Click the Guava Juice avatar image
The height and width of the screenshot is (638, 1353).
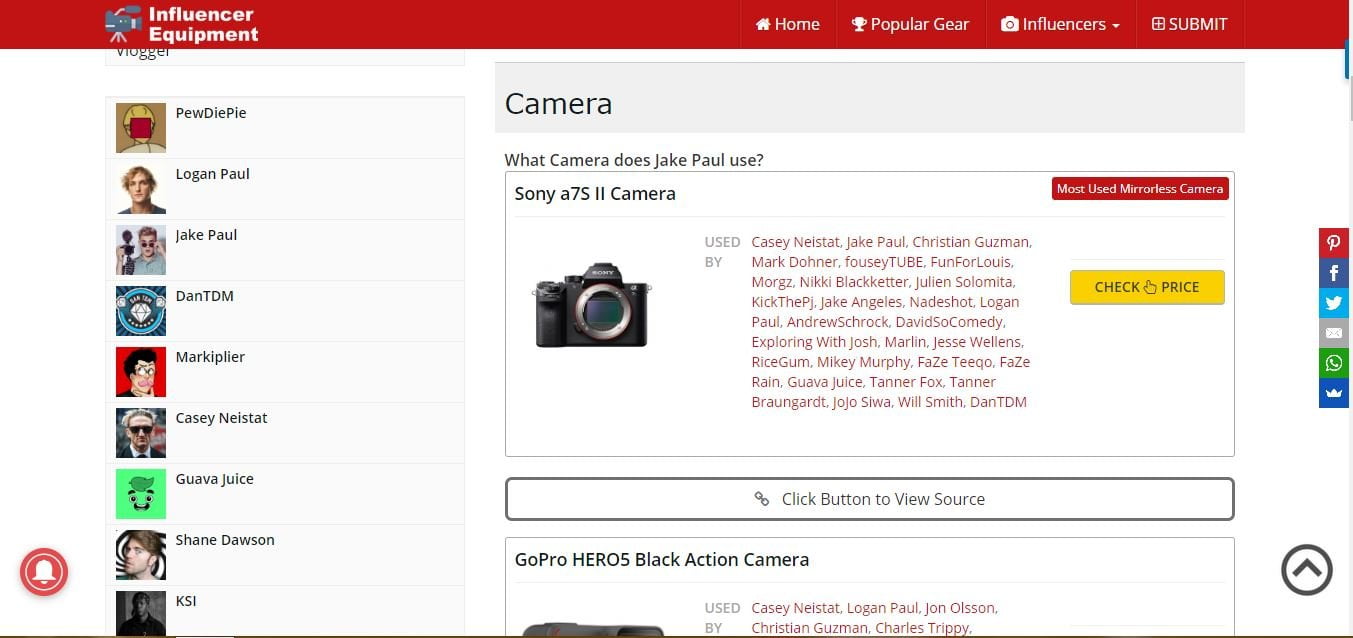141,494
